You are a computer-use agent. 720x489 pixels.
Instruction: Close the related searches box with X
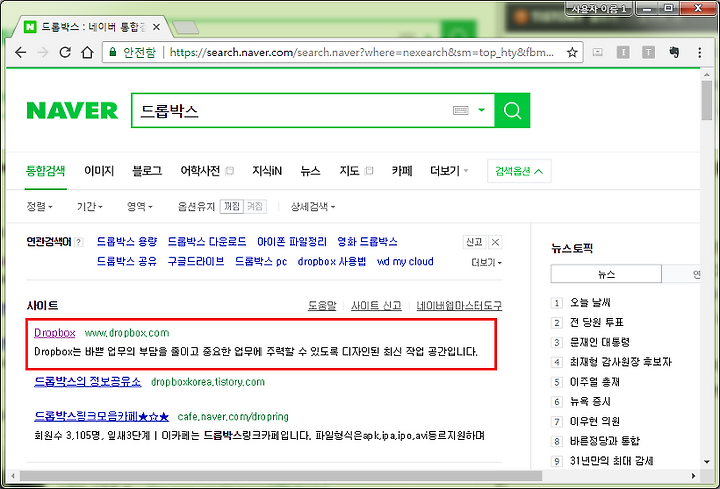click(x=495, y=242)
